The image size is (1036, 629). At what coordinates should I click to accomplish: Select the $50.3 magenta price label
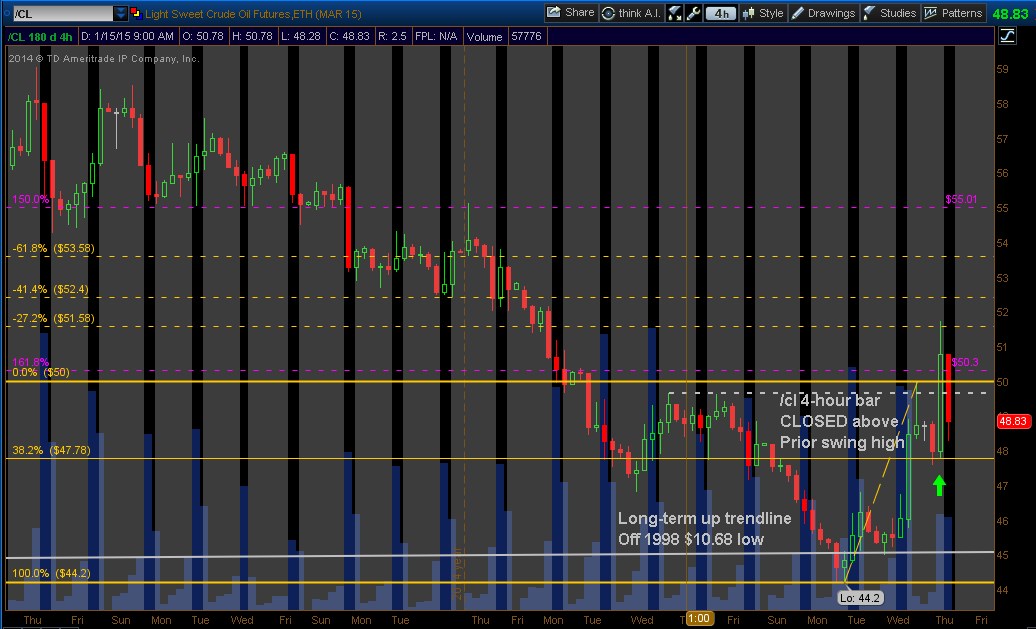point(965,362)
